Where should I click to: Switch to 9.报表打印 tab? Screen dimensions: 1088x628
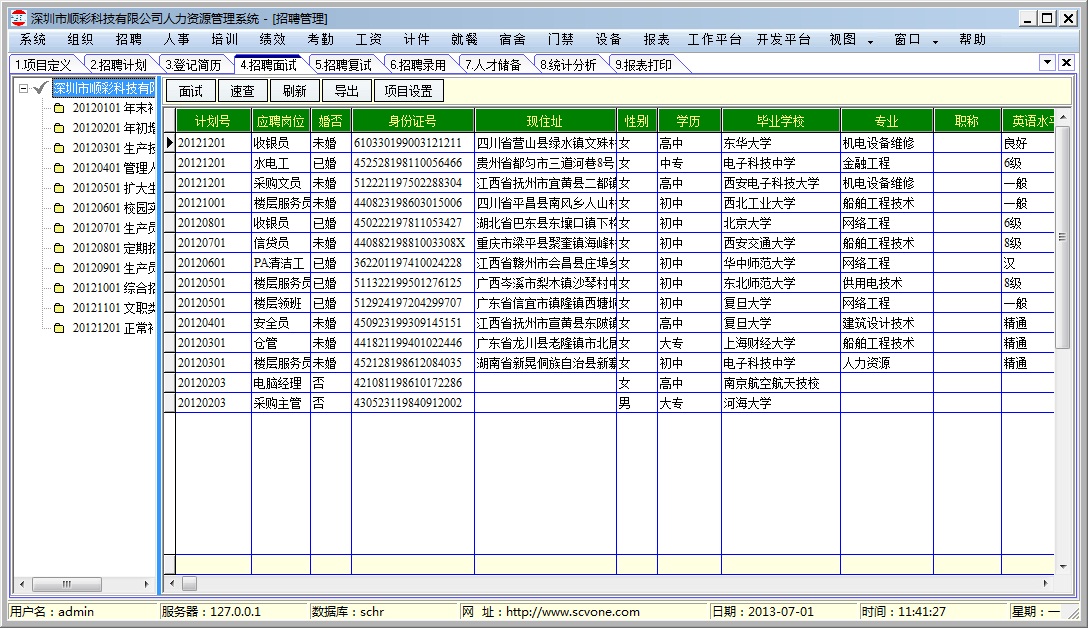coord(643,65)
